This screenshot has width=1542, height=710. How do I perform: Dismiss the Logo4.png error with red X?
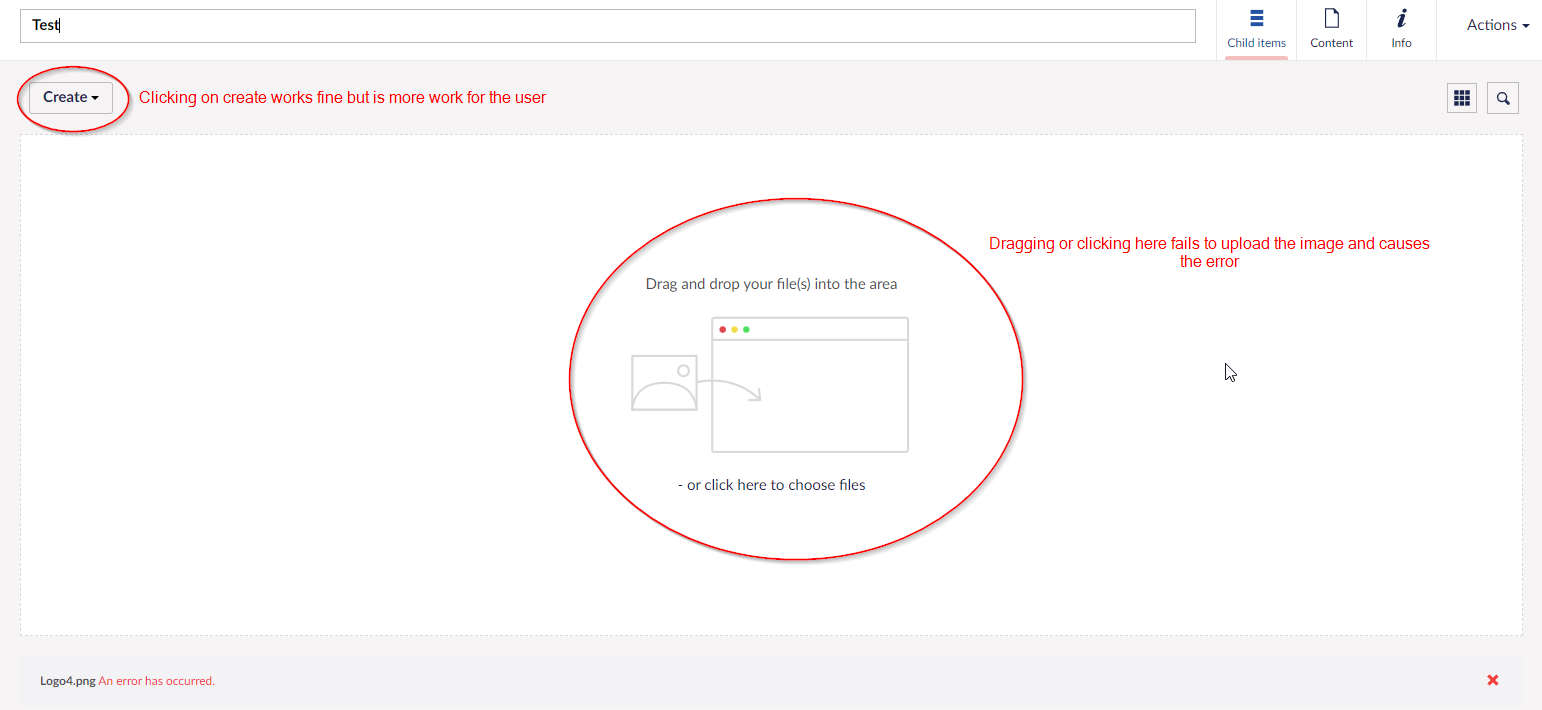coord(1492,680)
